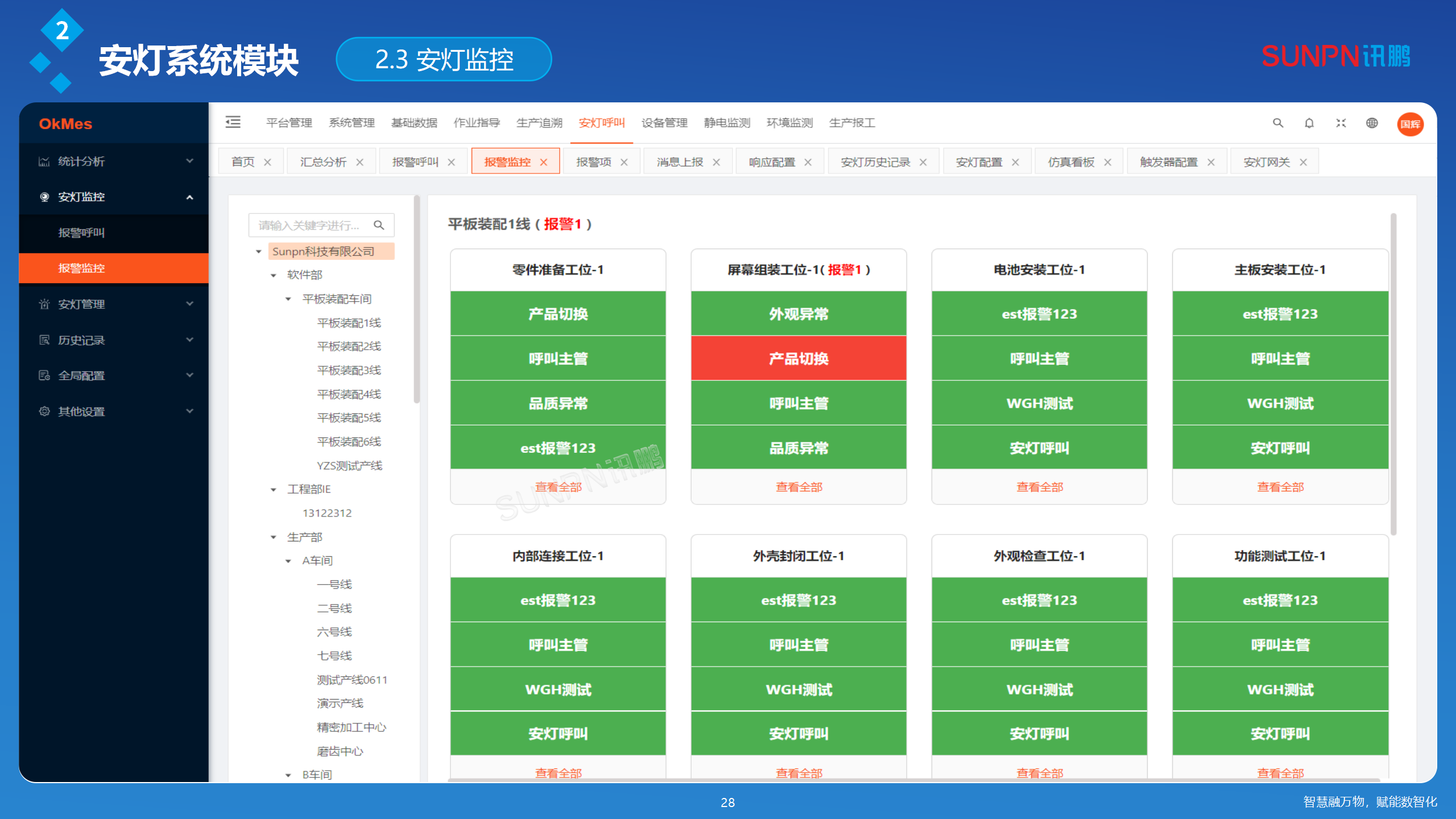
Task: Click the 其他设置 gear icon
Action: tap(44, 411)
